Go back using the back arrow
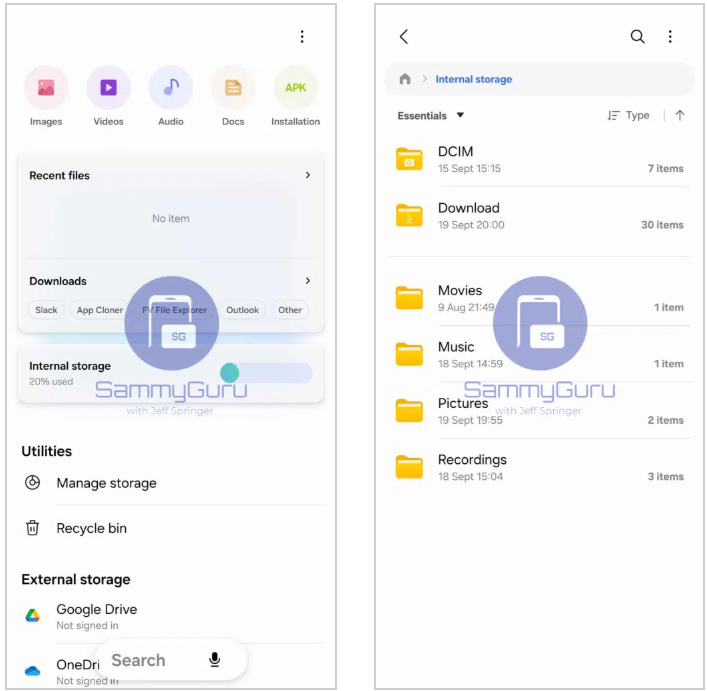Screen dimensions: 707x691 click(x=404, y=37)
